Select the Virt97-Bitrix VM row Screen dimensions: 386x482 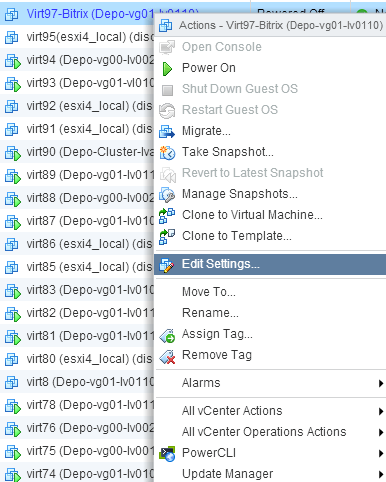[77, 14]
